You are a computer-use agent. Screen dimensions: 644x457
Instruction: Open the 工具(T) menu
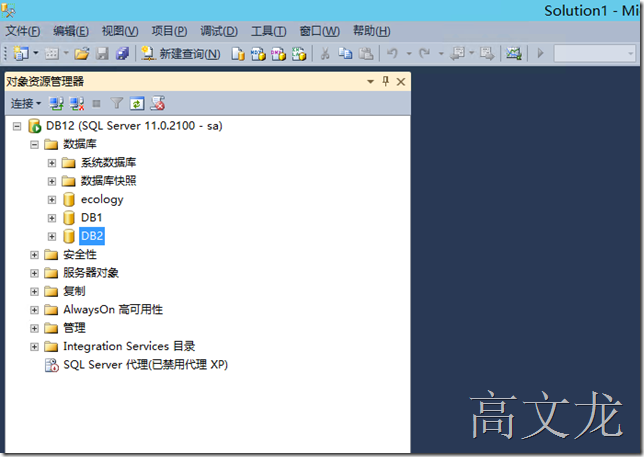tap(269, 31)
